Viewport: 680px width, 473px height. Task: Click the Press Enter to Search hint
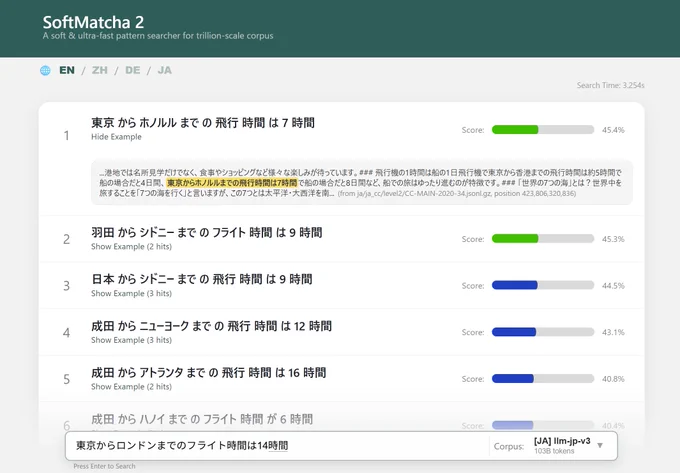pyautogui.click(x=104, y=466)
